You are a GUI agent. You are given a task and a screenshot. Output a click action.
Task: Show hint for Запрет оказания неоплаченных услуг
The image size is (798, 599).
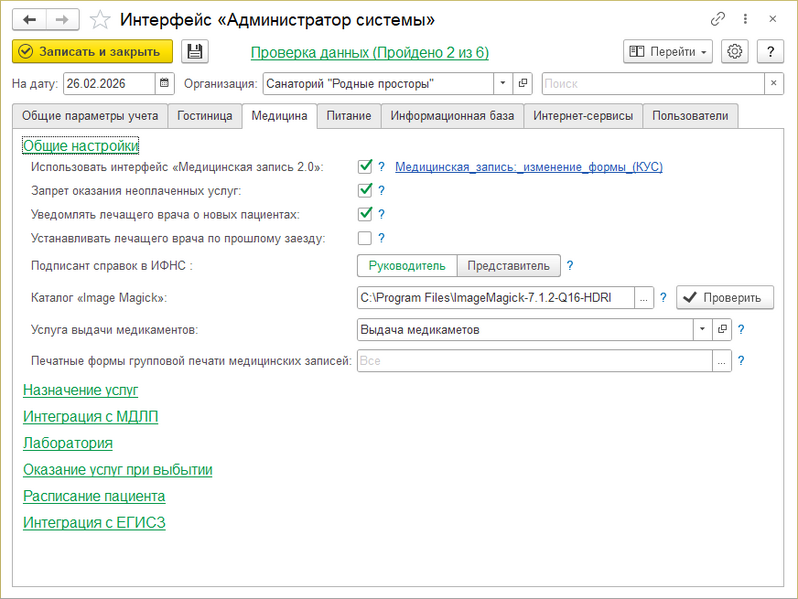point(381,191)
